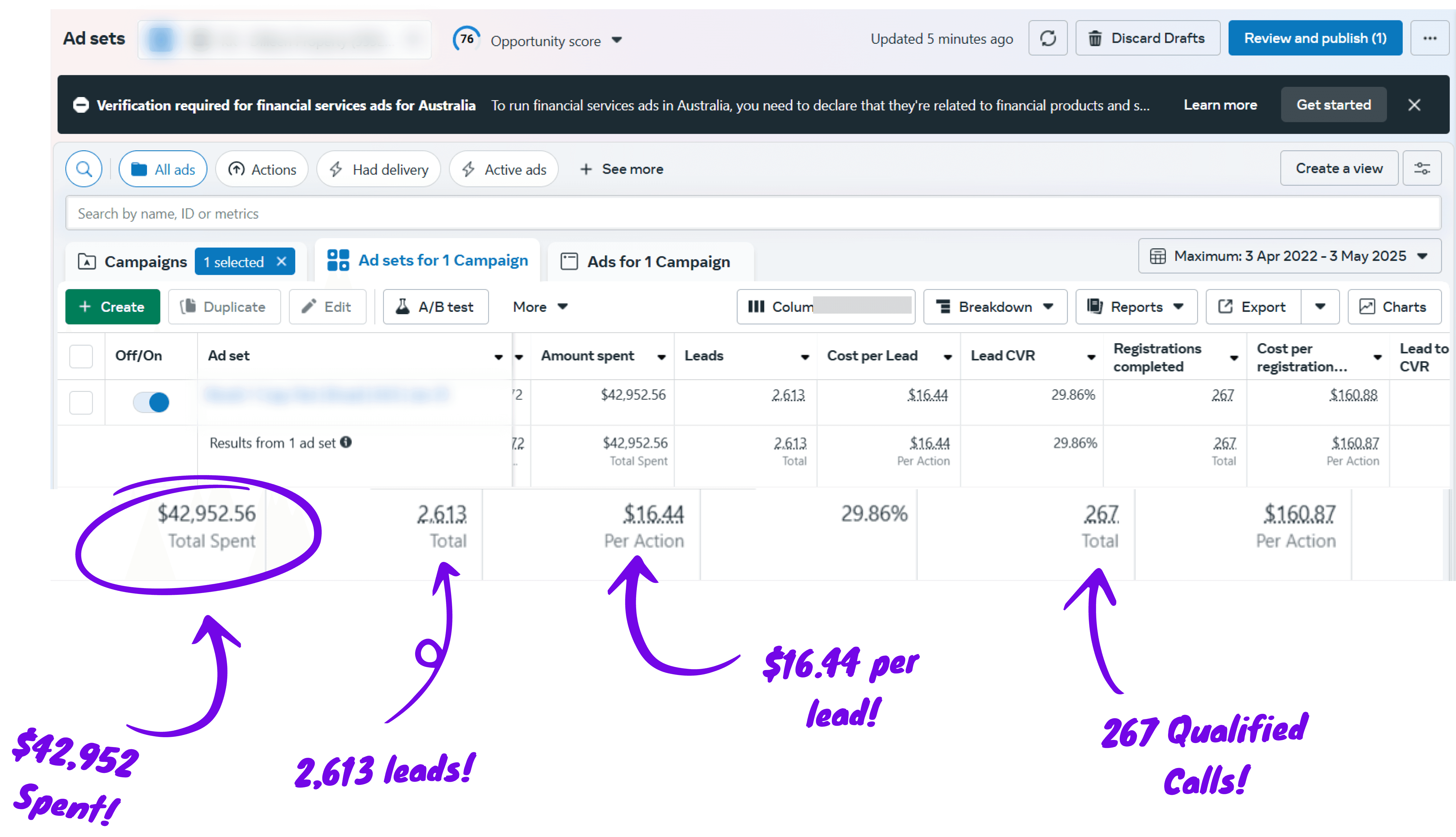Expand the Breakdown dropdown
The width and height of the screenshot is (1456, 837).
[995, 307]
